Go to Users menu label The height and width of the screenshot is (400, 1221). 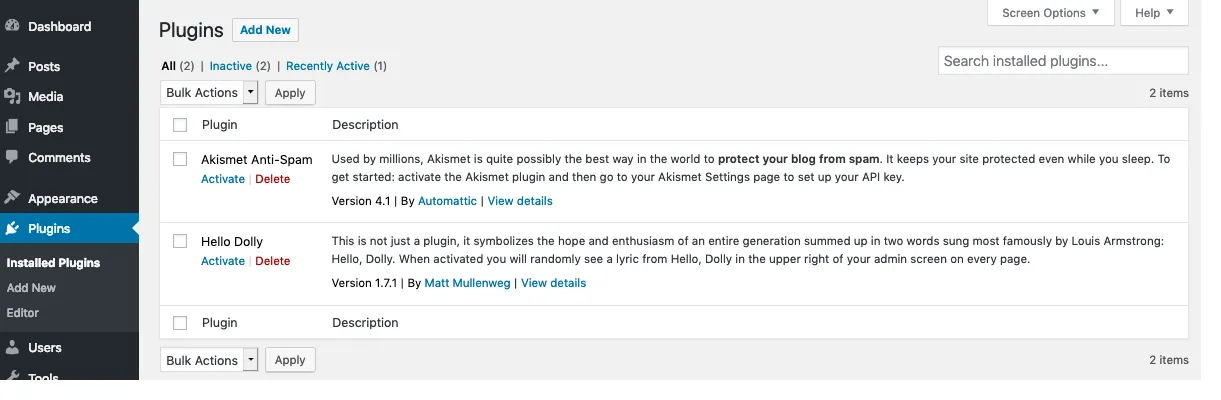point(45,347)
